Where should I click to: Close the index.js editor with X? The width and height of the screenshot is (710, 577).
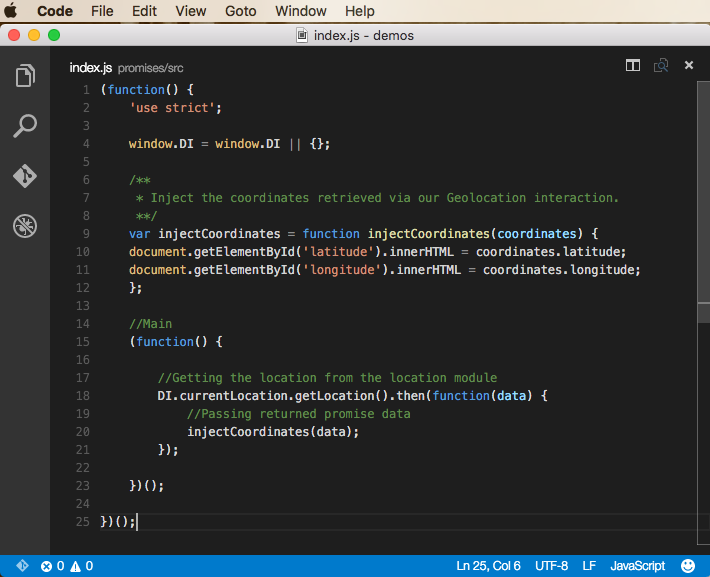(689, 66)
